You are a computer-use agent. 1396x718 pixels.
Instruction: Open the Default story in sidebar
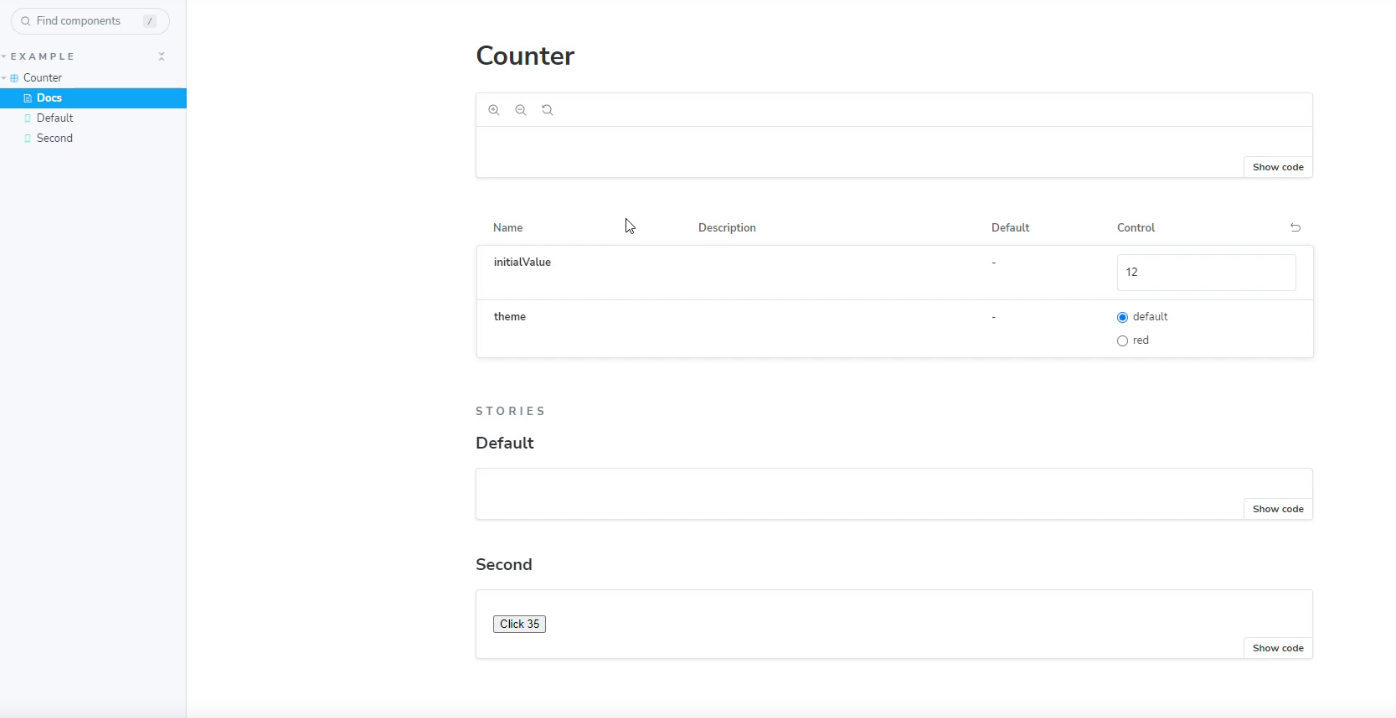coord(93,118)
